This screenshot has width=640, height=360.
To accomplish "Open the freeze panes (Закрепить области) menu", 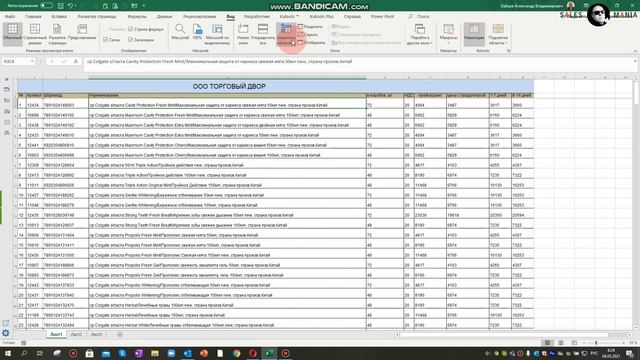I will pos(286,34).
